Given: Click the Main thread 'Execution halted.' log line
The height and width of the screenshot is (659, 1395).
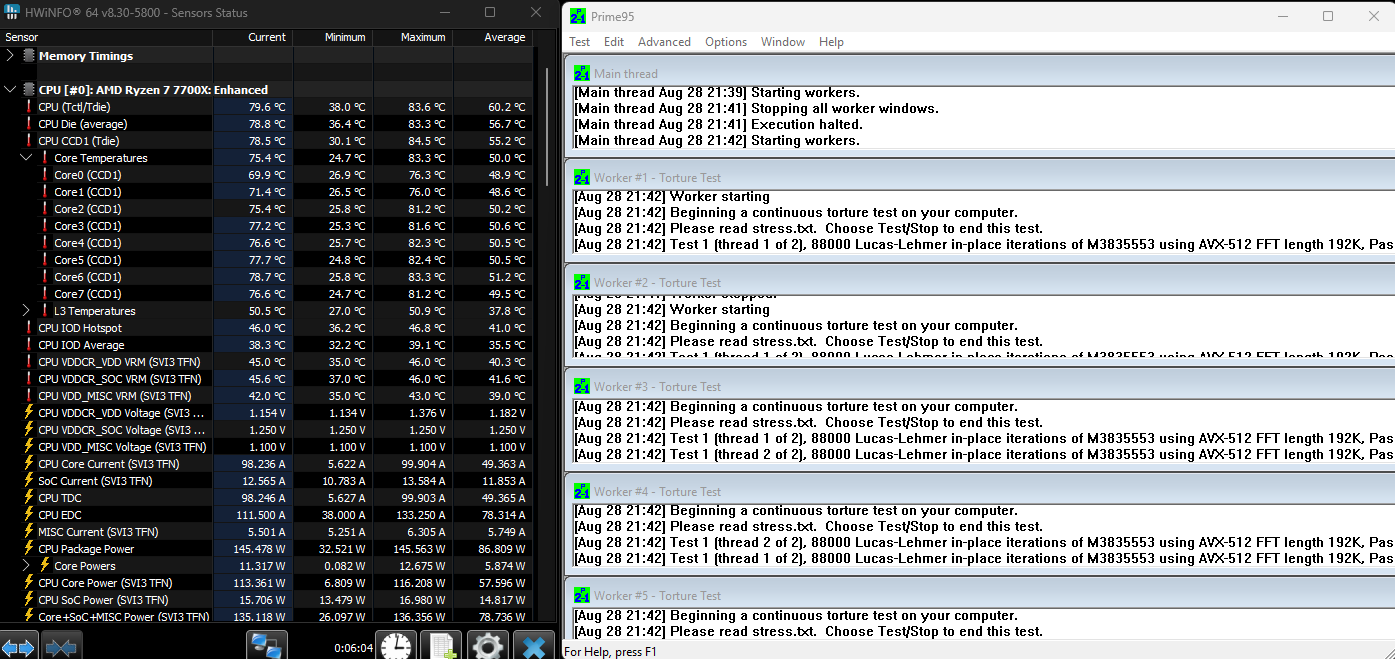Looking at the screenshot, I should [x=718, y=124].
